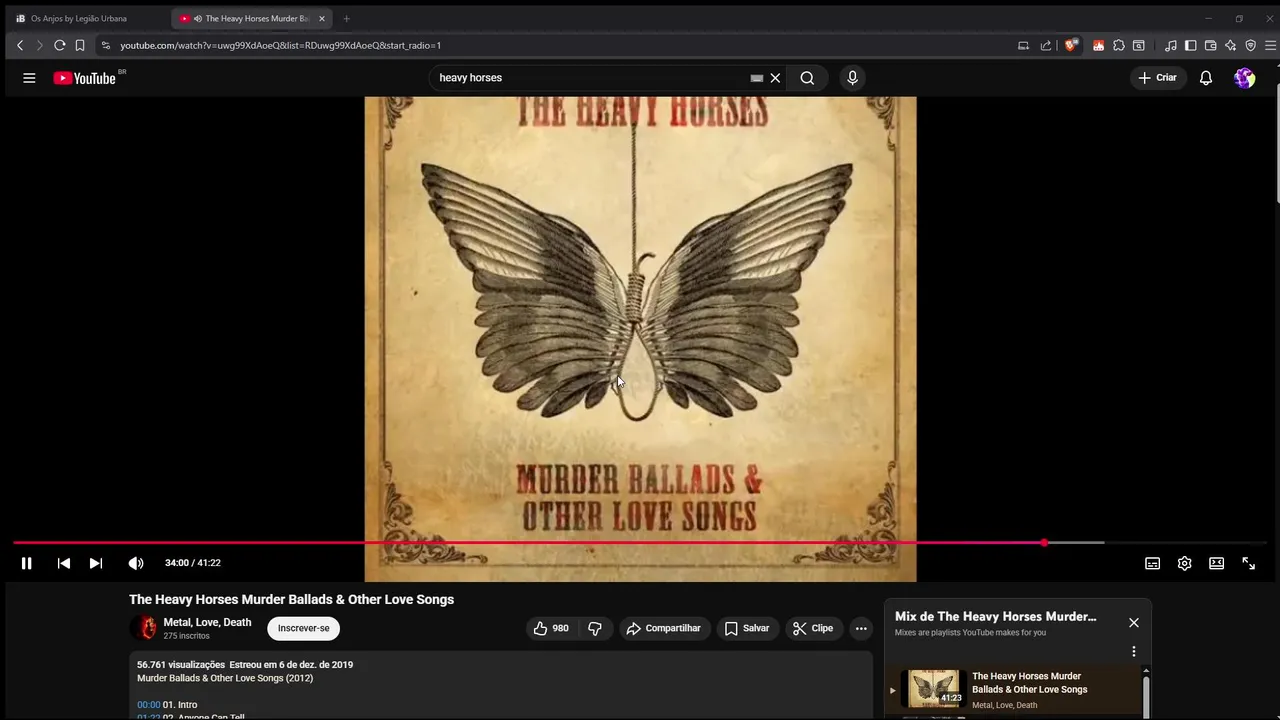Click the Mix de The Heavy Horses title
The height and width of the screenshot is (720, 1280).
coord(995,617)
